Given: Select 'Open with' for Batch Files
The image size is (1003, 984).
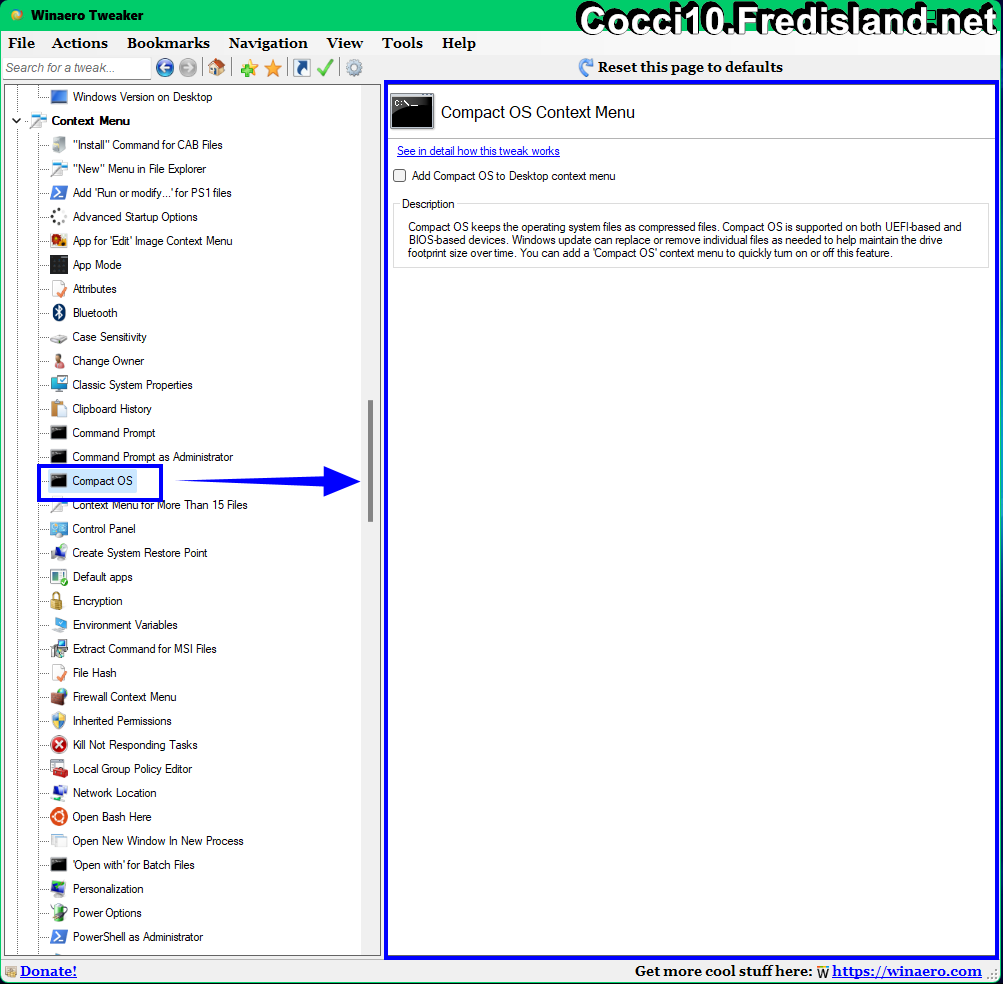Looking at the screenshot, I should click(x=134, y=865).
